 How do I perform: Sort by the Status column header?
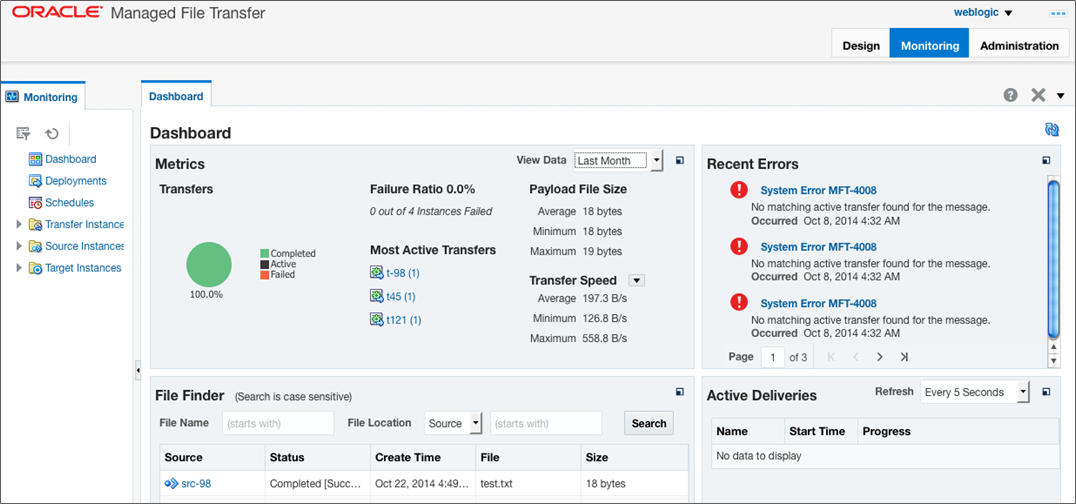tap(318, 457)
